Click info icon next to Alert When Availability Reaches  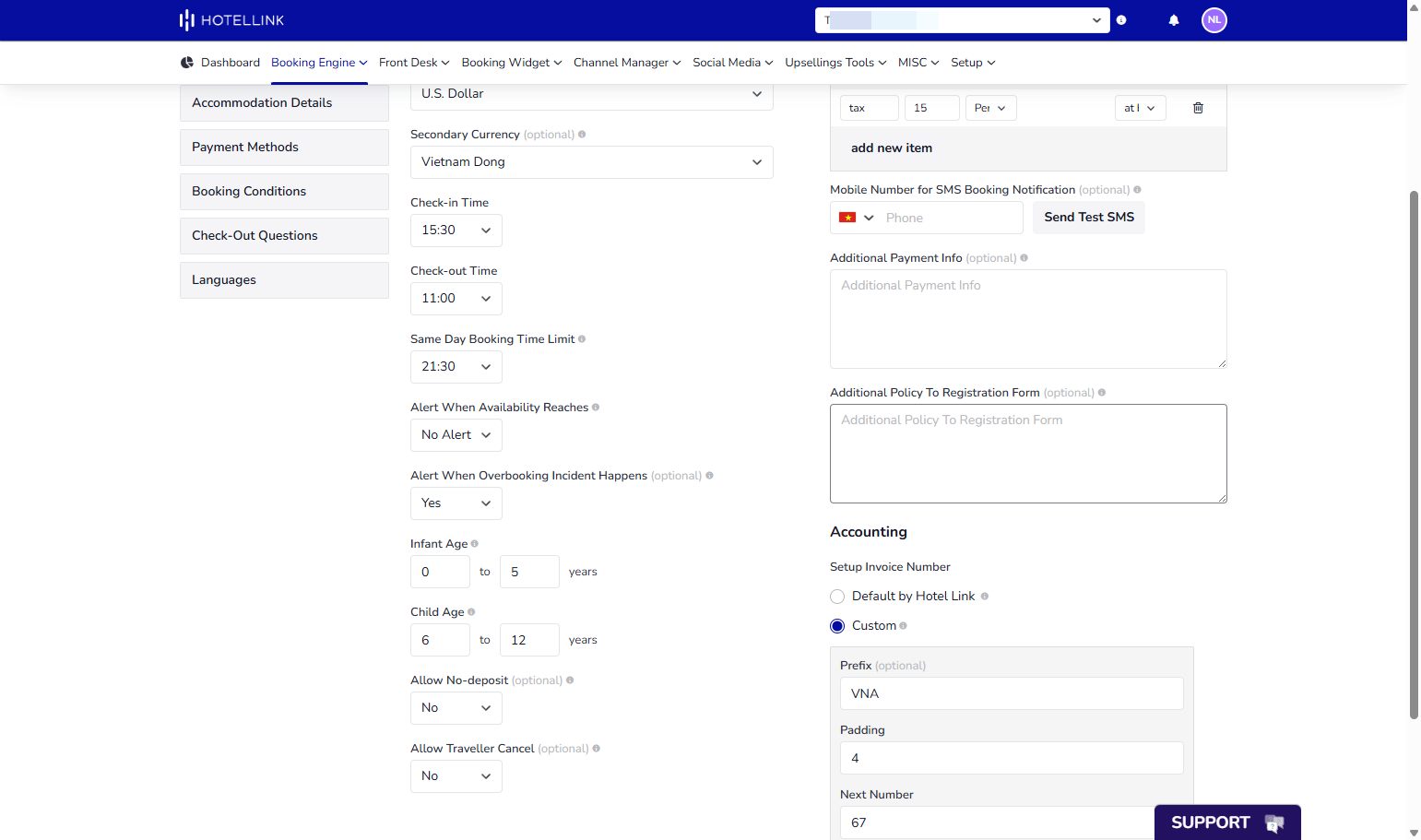[x=596, y=408]
